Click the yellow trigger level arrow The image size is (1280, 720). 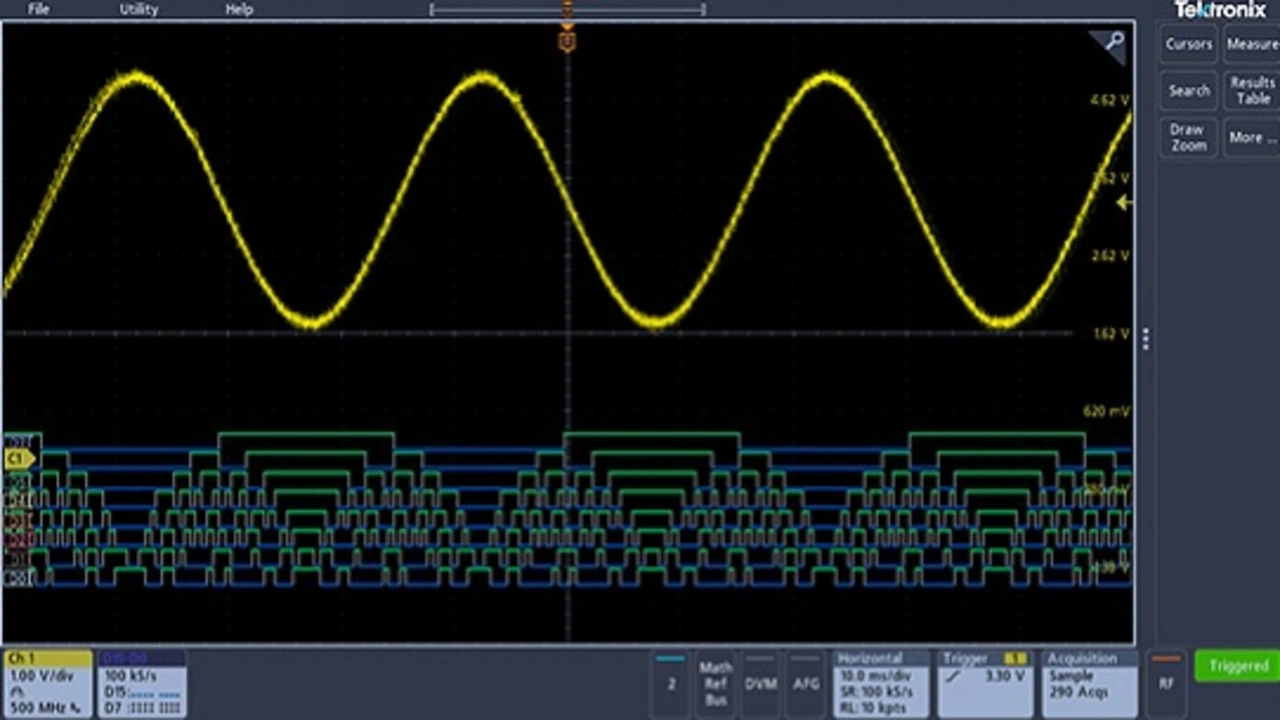pyautogui.click(x=1124, y=203)
